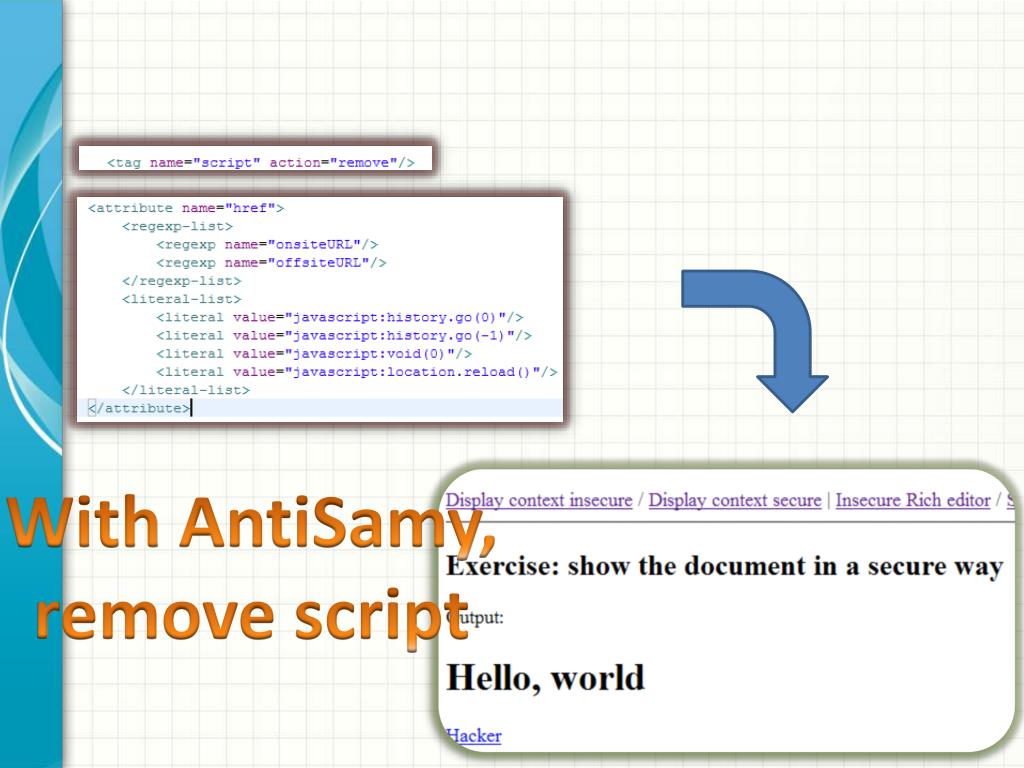Click the attribute name="href" opening line

coord(186,208)
